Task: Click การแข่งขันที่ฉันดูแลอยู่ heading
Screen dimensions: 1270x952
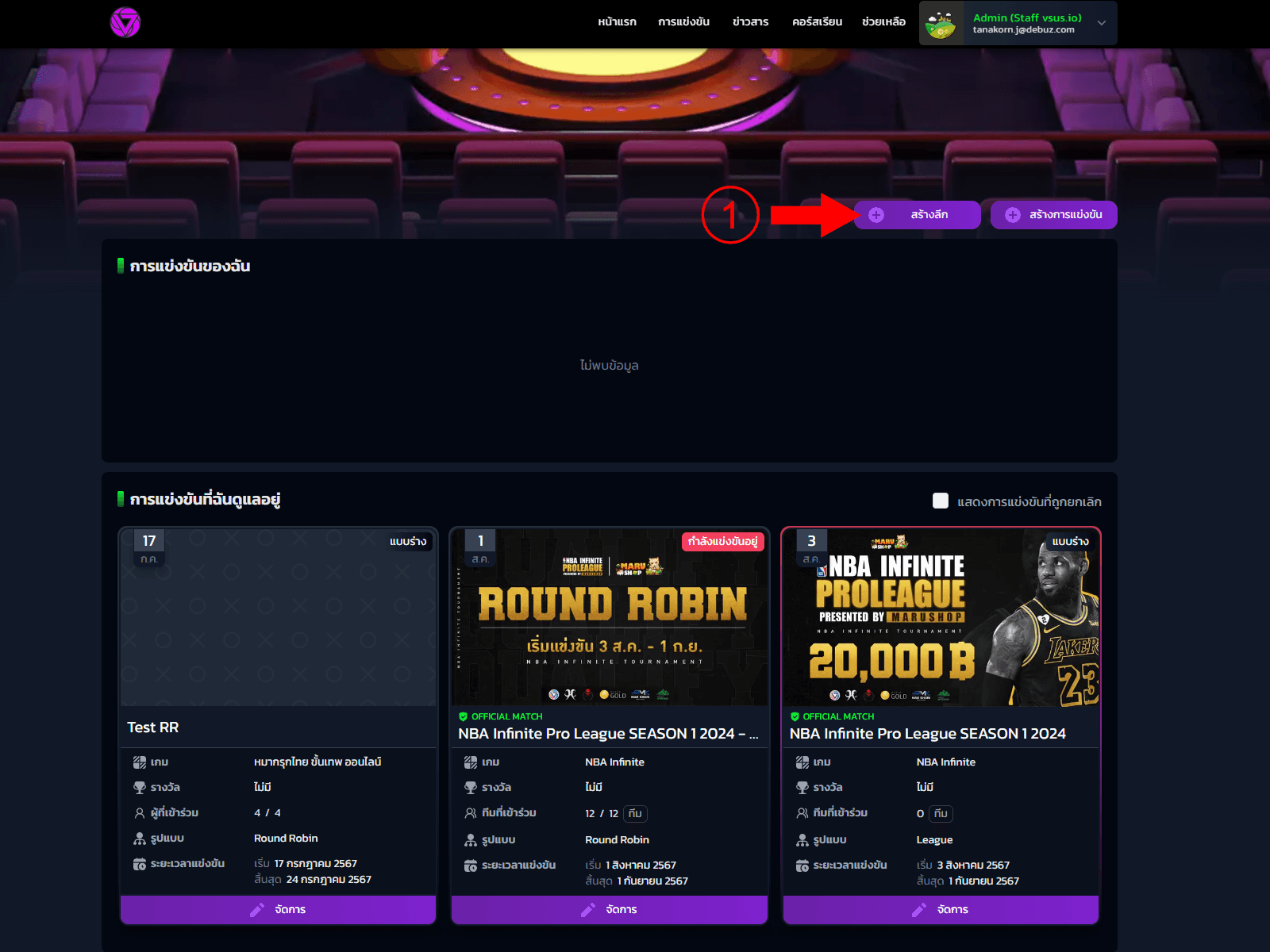Action: pyautogui.click(x=205, y=500)
